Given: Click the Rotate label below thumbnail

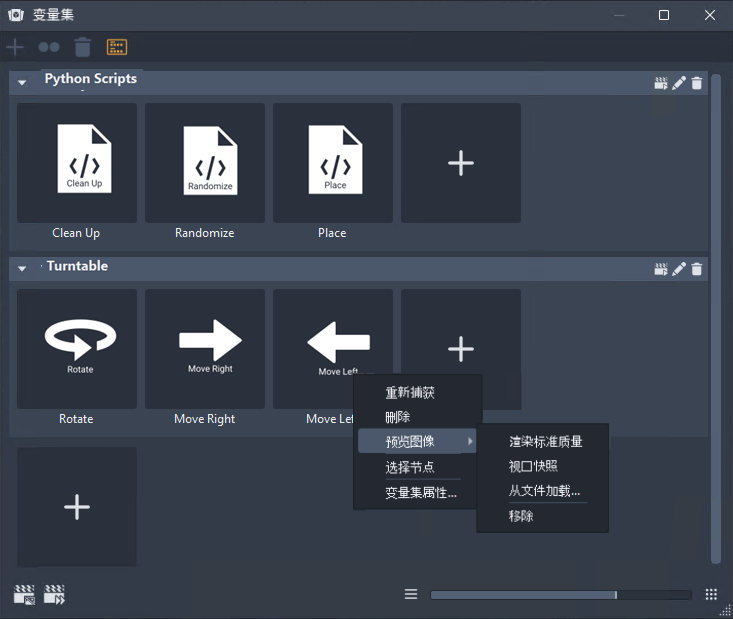Looking at the screenshot, I should click(x=76, y=419).
